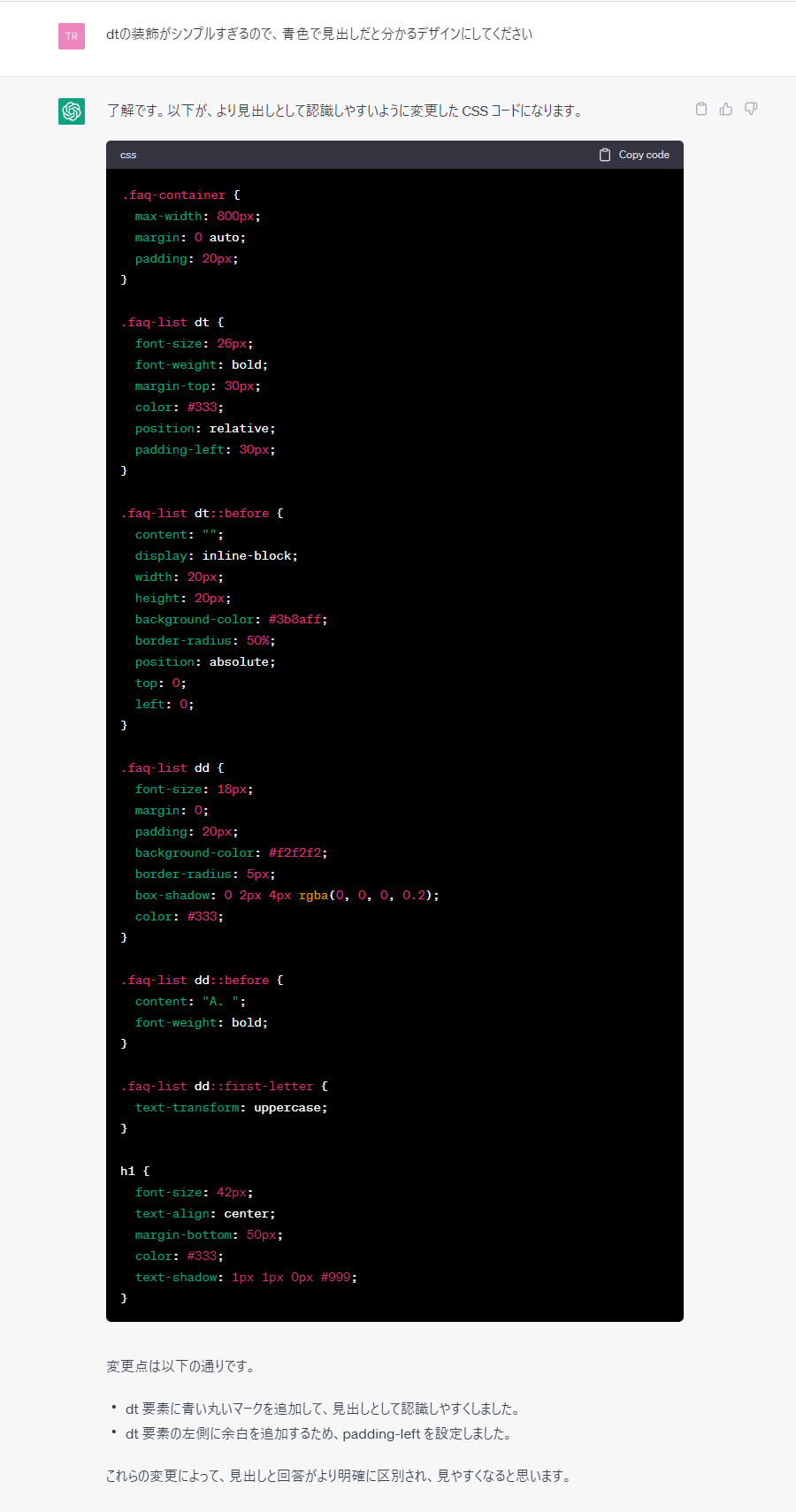Click the h1 selector line

click(135, 1171)
